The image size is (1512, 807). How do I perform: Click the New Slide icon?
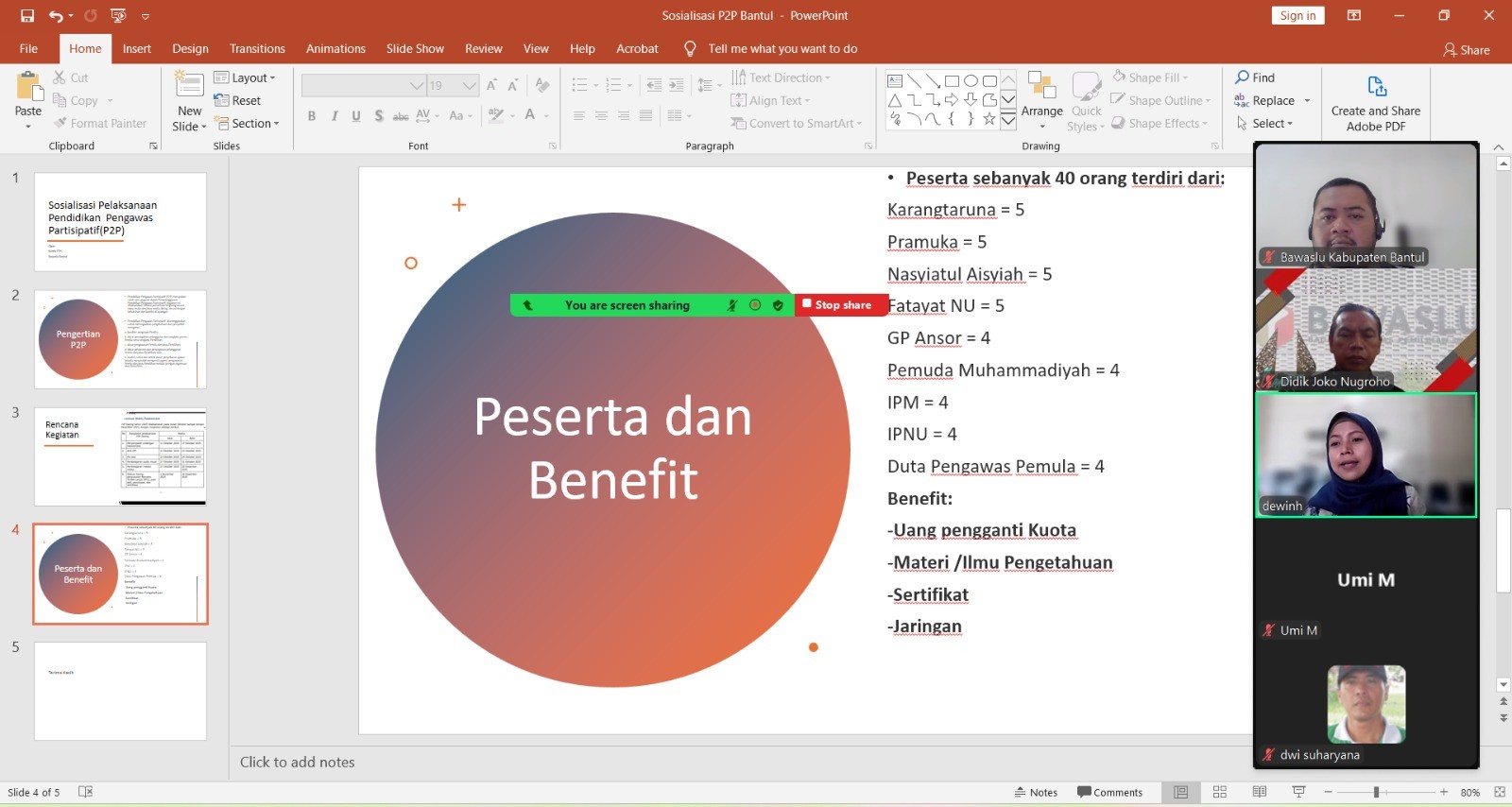190,85
